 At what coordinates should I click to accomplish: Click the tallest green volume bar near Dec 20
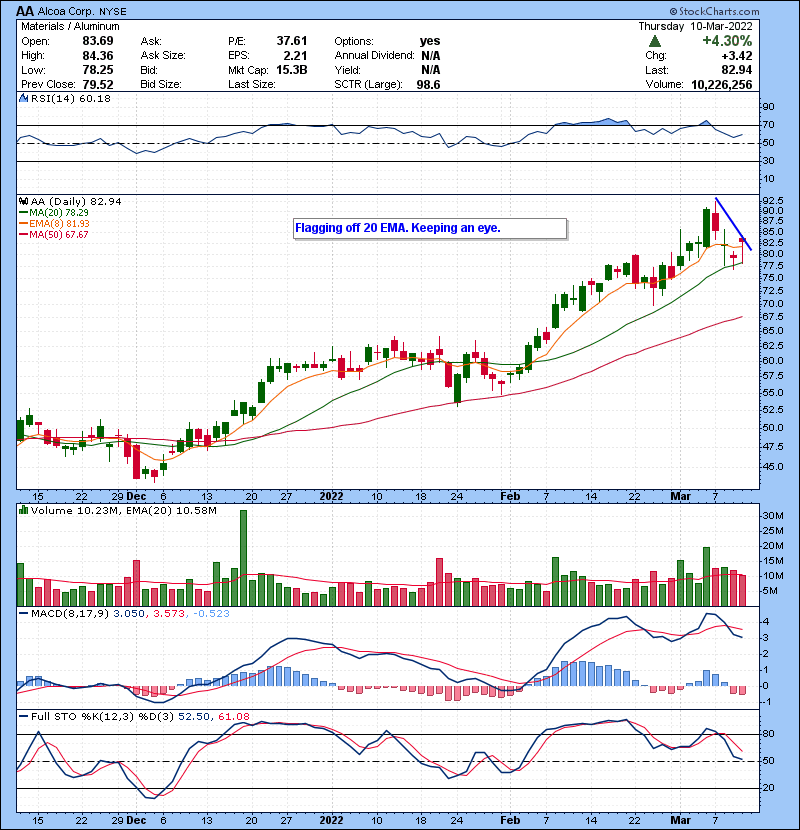point(244,558)
